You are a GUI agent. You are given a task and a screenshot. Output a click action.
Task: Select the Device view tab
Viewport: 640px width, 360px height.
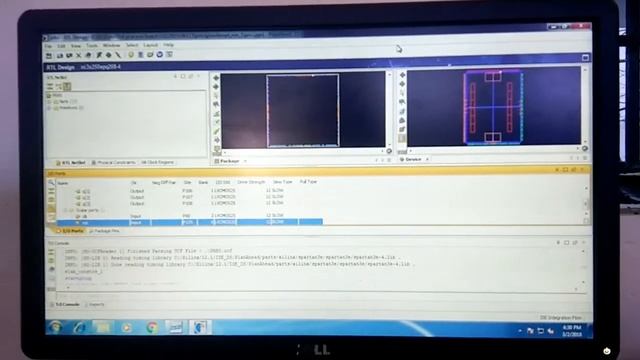(x=411, y=159)
